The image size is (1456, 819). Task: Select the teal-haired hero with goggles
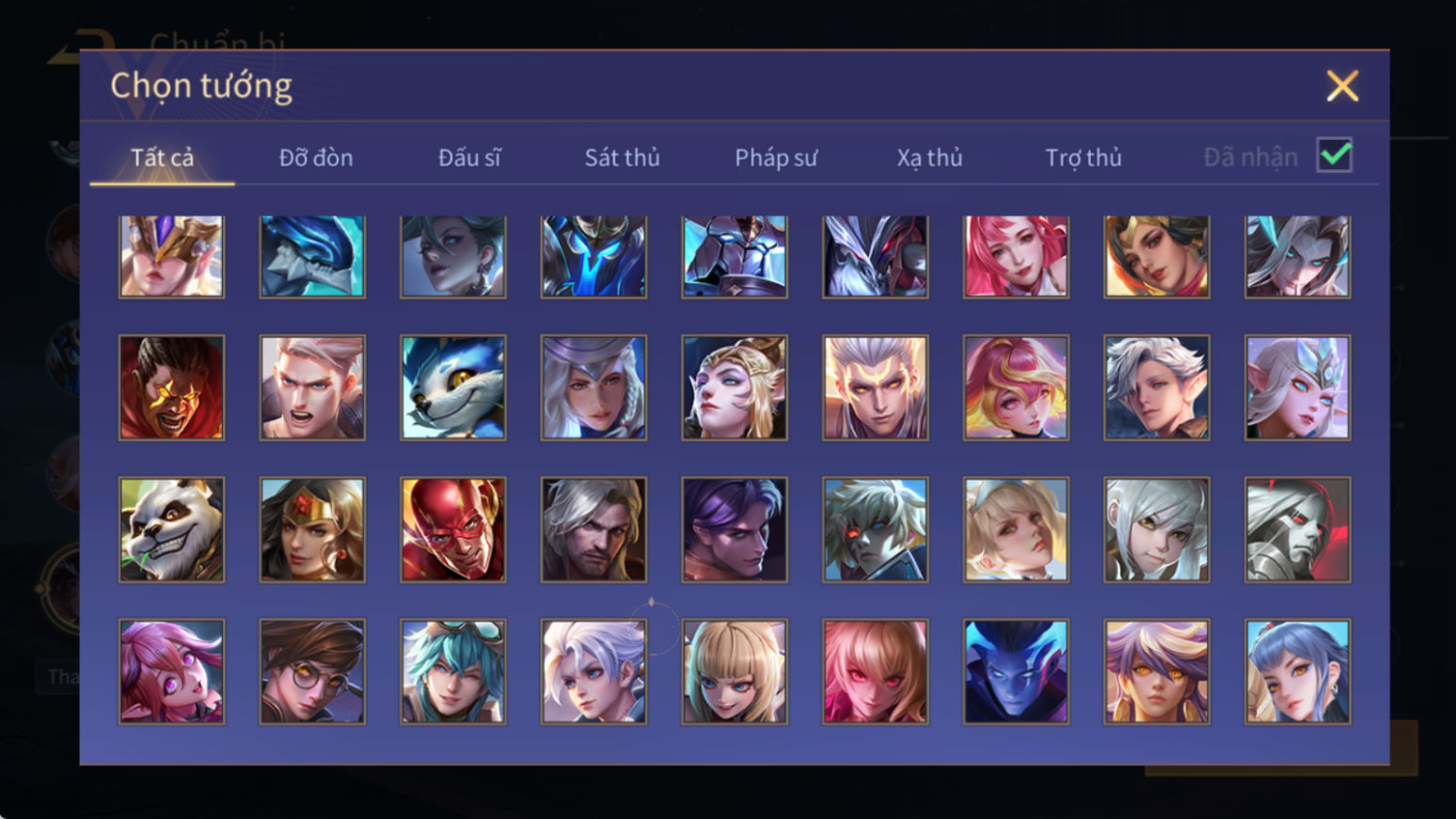click(453, 671)
